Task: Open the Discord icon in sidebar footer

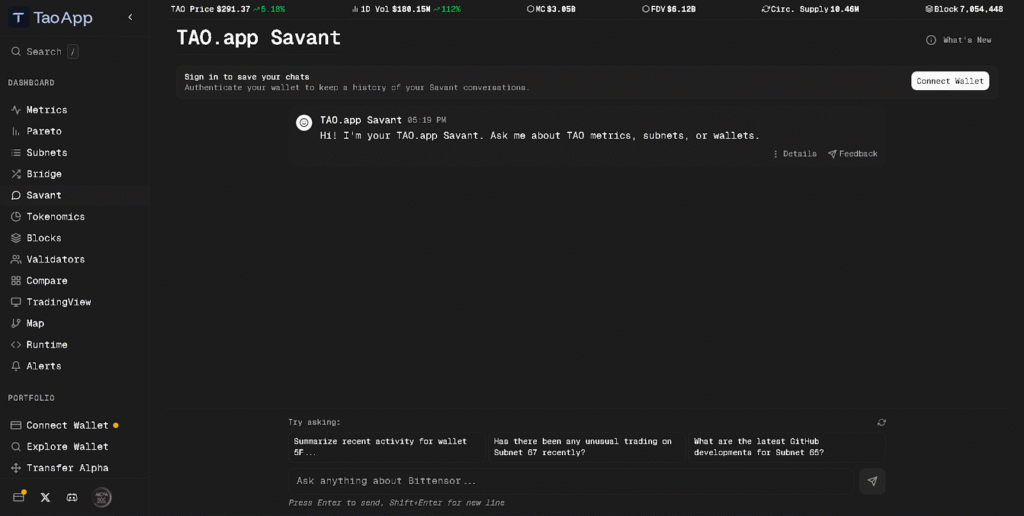Action: point(72,497)
